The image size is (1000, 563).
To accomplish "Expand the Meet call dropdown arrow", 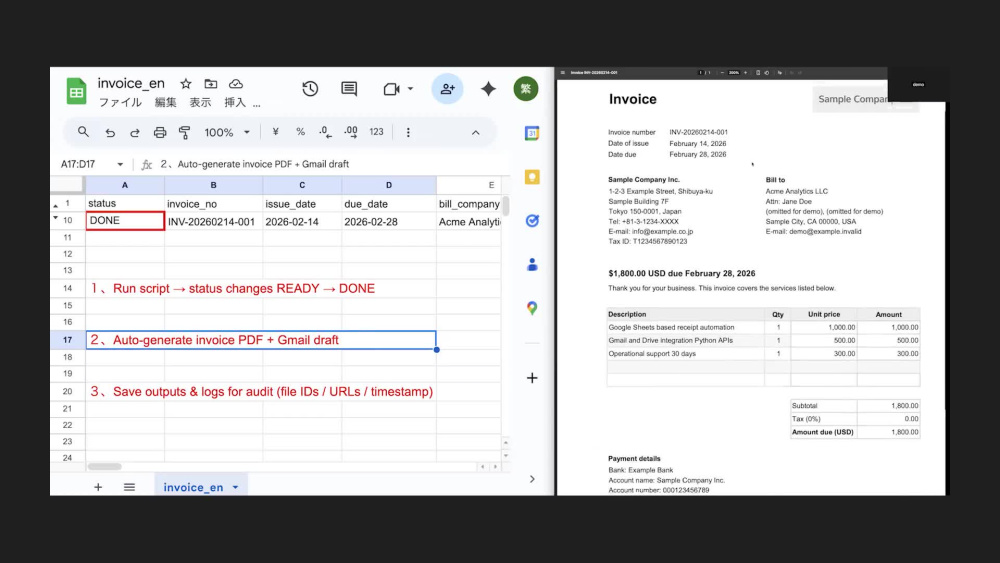I will point(410,89).
